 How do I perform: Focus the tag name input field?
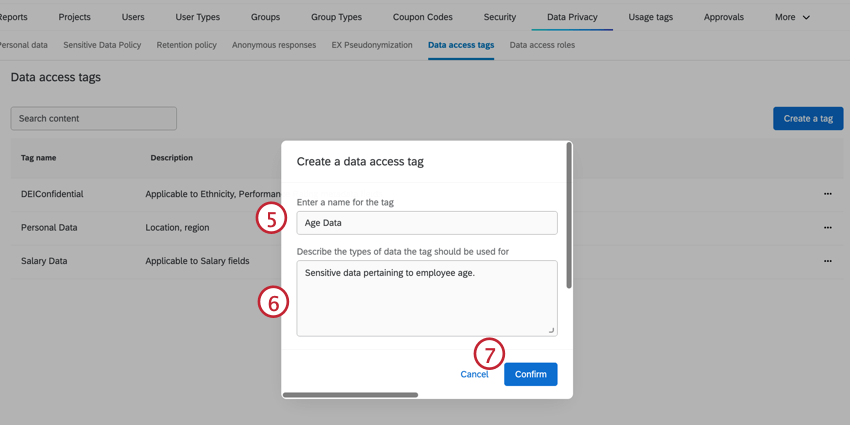[427, 223]
